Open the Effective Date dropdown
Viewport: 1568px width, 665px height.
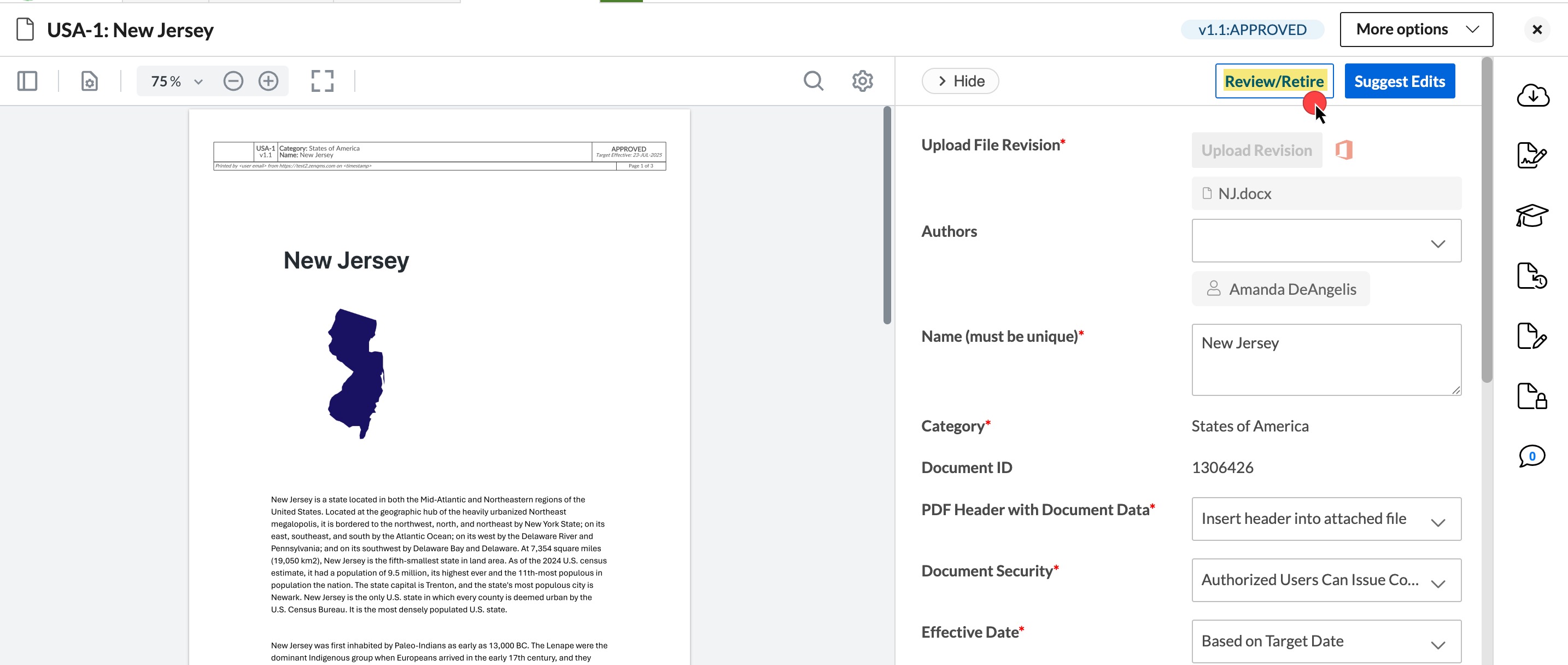[1326, 641]
